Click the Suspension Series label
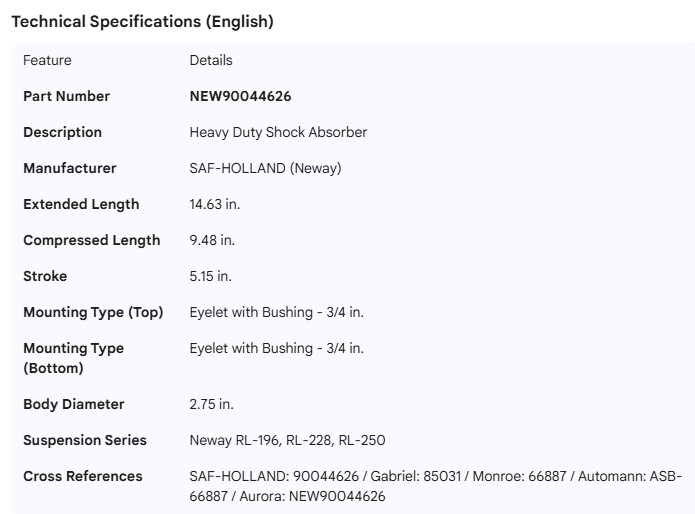 85,440
